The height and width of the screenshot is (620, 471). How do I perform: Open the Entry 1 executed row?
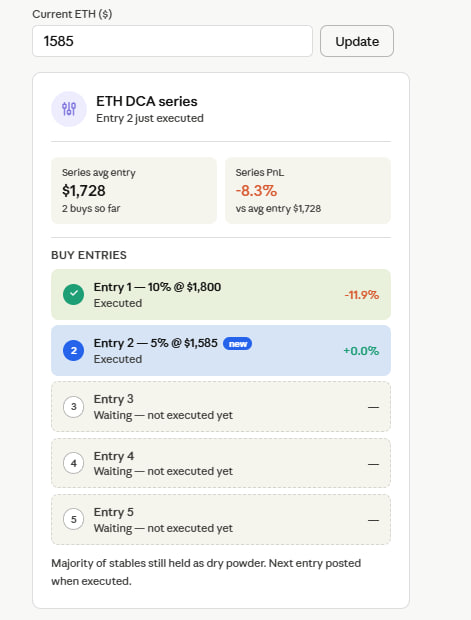[221, 295]
